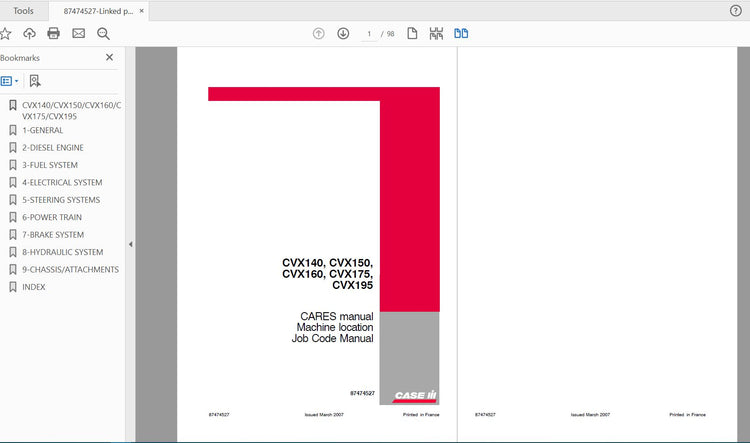The width and height of the screenshot is (750, 443).
Task: Click bookmark icon beside 7-BRAKE SYSTEM
Action: [13, 235]
